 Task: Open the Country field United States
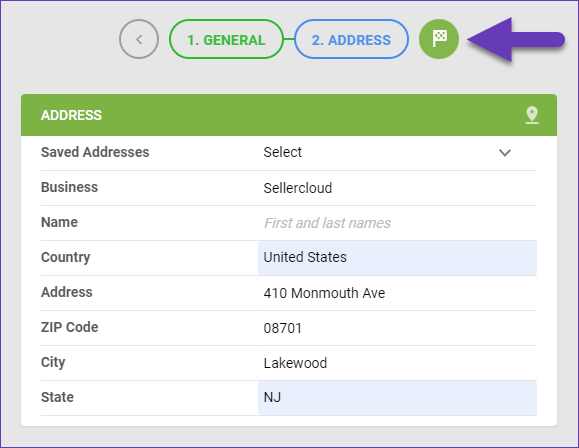click(397, 257)
